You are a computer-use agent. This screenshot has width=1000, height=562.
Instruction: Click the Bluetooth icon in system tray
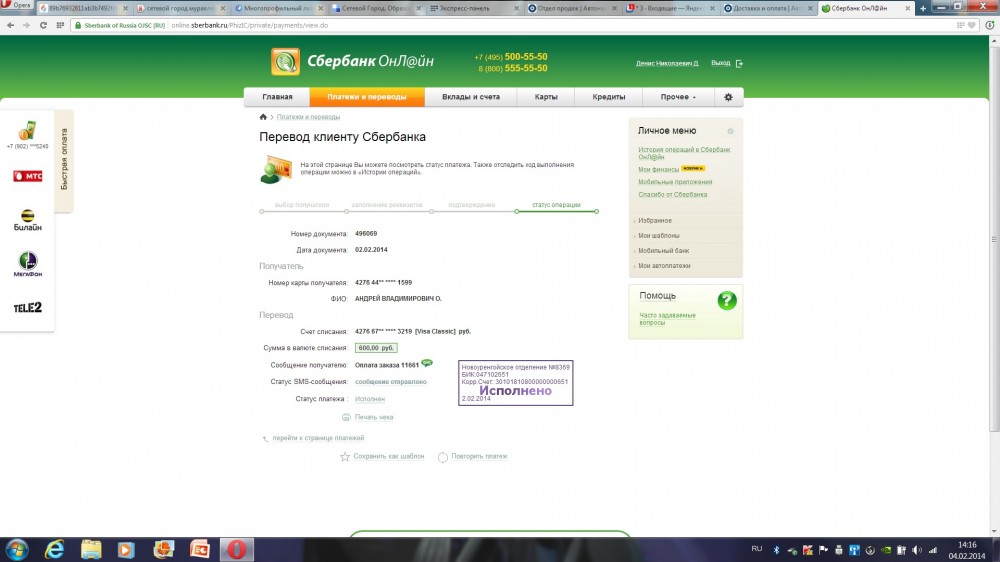pos(776,550)
